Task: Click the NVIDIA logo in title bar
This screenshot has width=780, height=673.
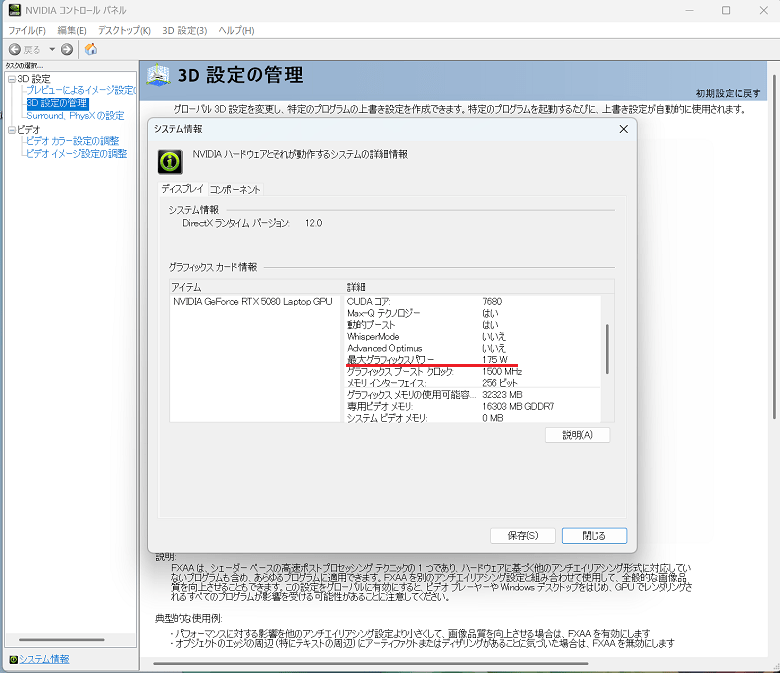Action: coord(13,11)
